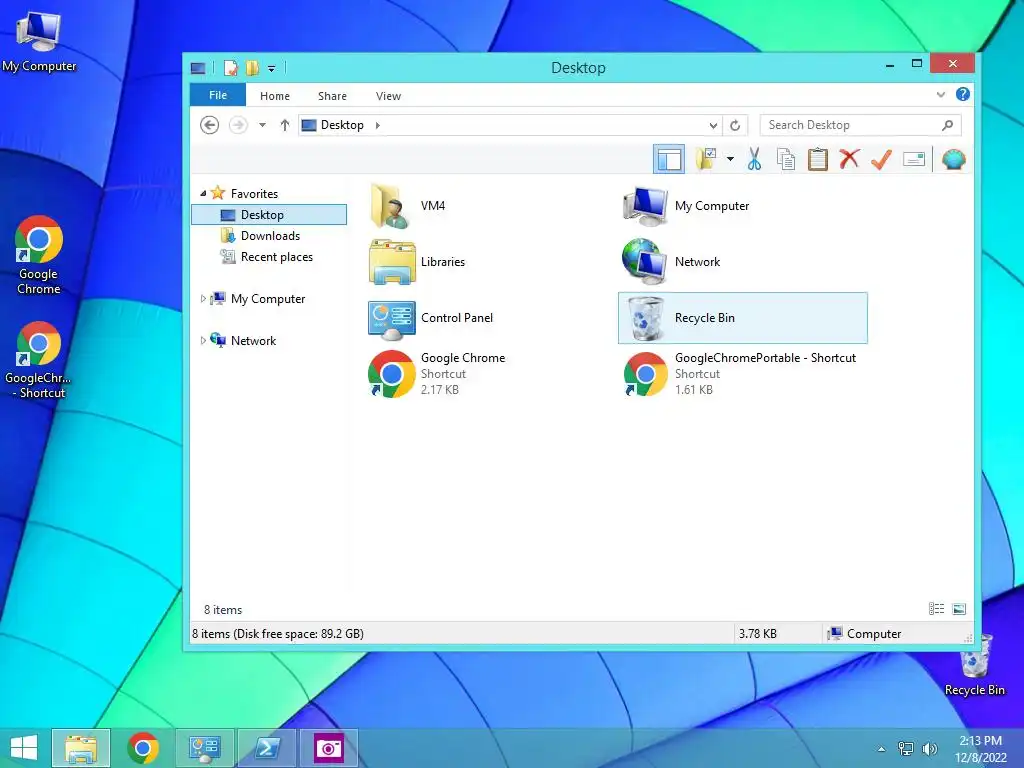
Task: Click New folder icon in title bar
Action: pyautogui.click(x=252, y=68)
